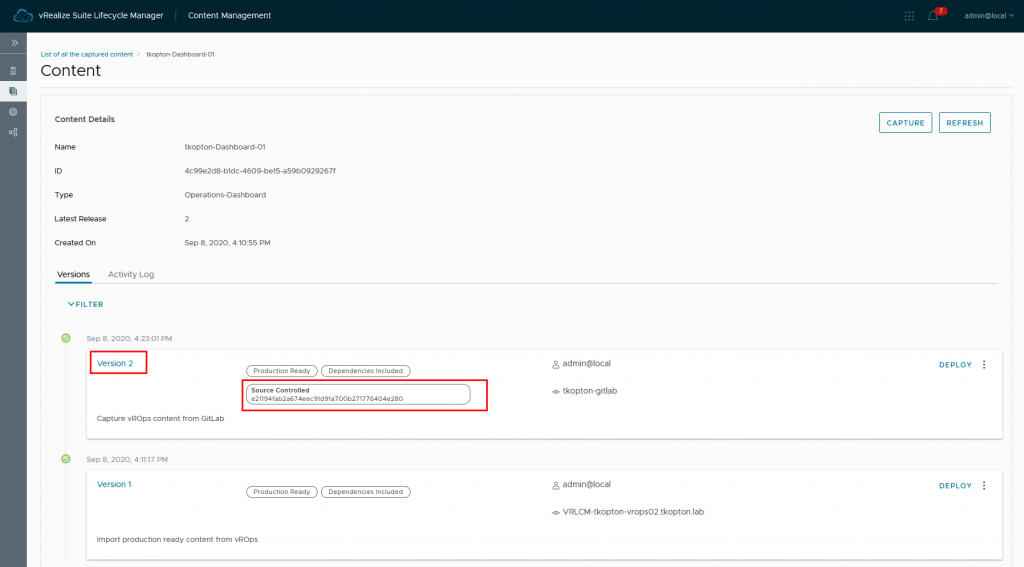Open the admin@local user dropdown
This screenshot has width=1024, height=567.
click(x=989, y=16)
